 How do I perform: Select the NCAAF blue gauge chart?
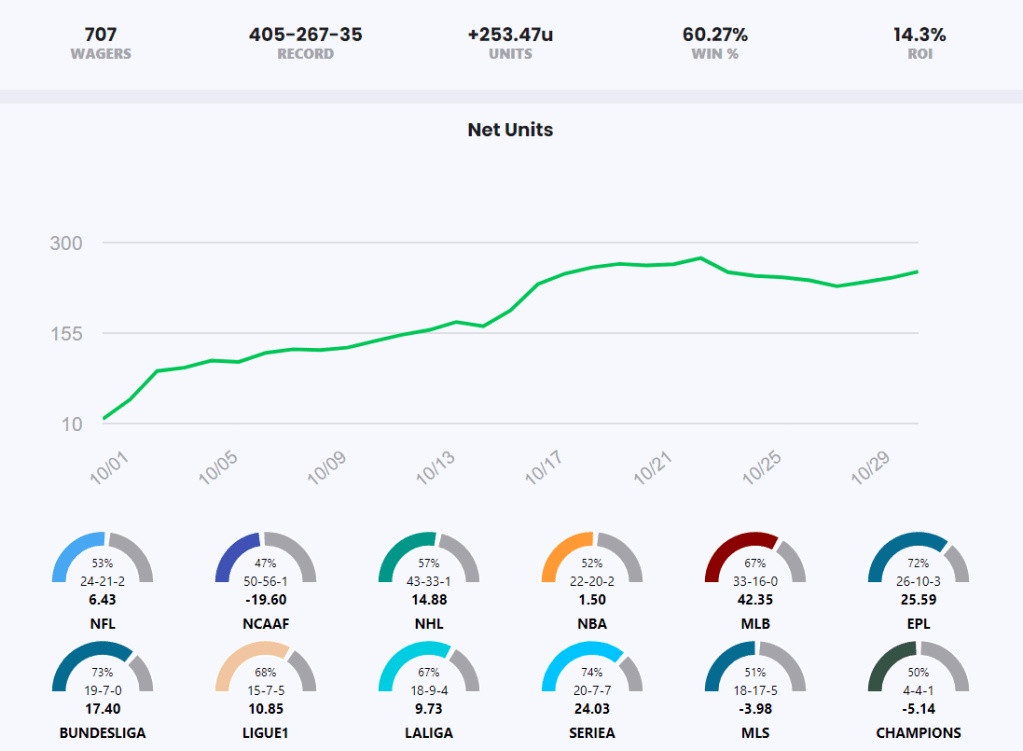pyautogui.click(x=266, y=558)
